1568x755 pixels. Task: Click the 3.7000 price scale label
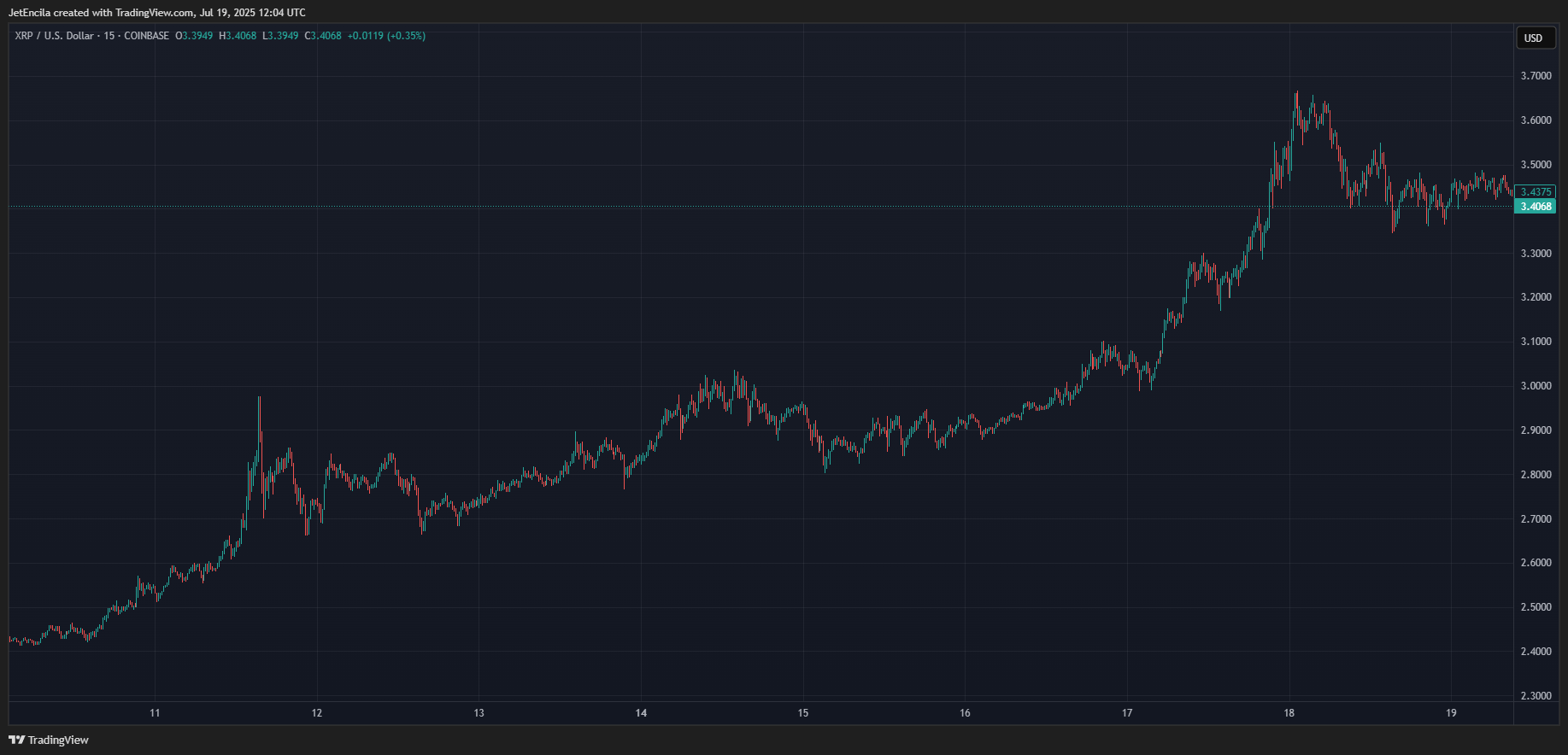(x=1536, y=76)
